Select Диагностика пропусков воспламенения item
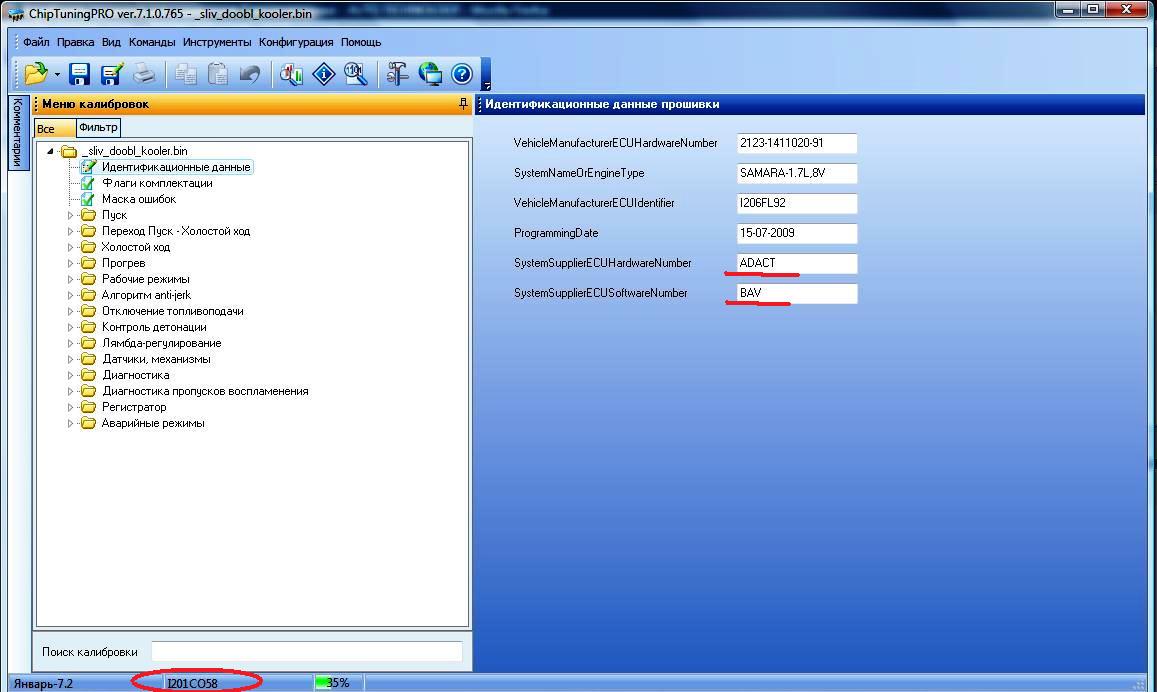The height and width of the screenshot is (692, 1157). click(205, 391)
